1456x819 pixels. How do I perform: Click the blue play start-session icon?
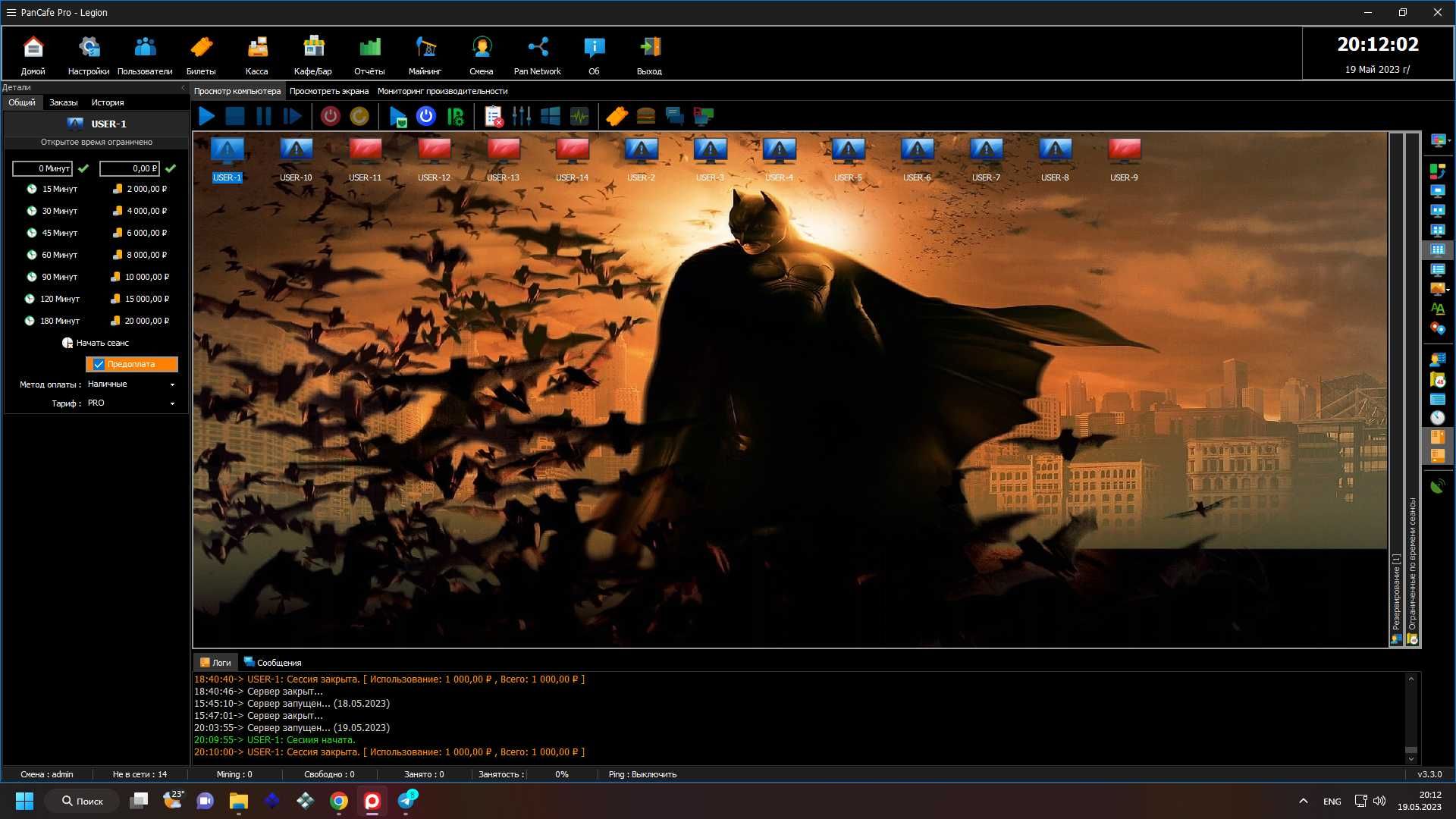(x=206, y=116)
